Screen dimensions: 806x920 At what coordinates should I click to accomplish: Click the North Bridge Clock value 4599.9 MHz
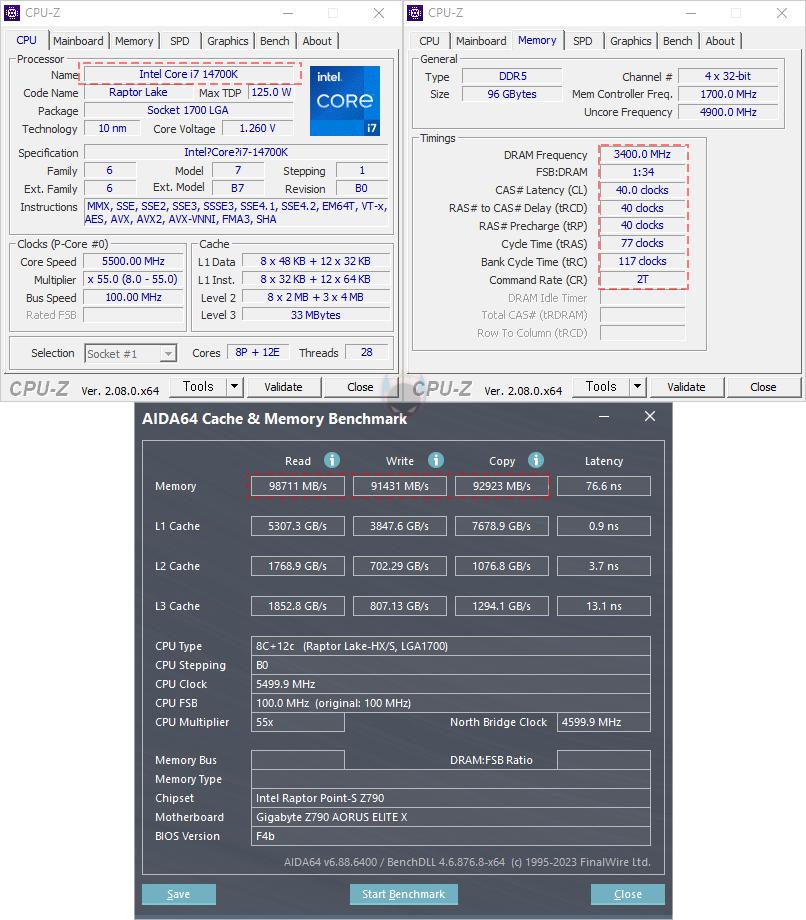pyautogui.click(x=604, y=722)
